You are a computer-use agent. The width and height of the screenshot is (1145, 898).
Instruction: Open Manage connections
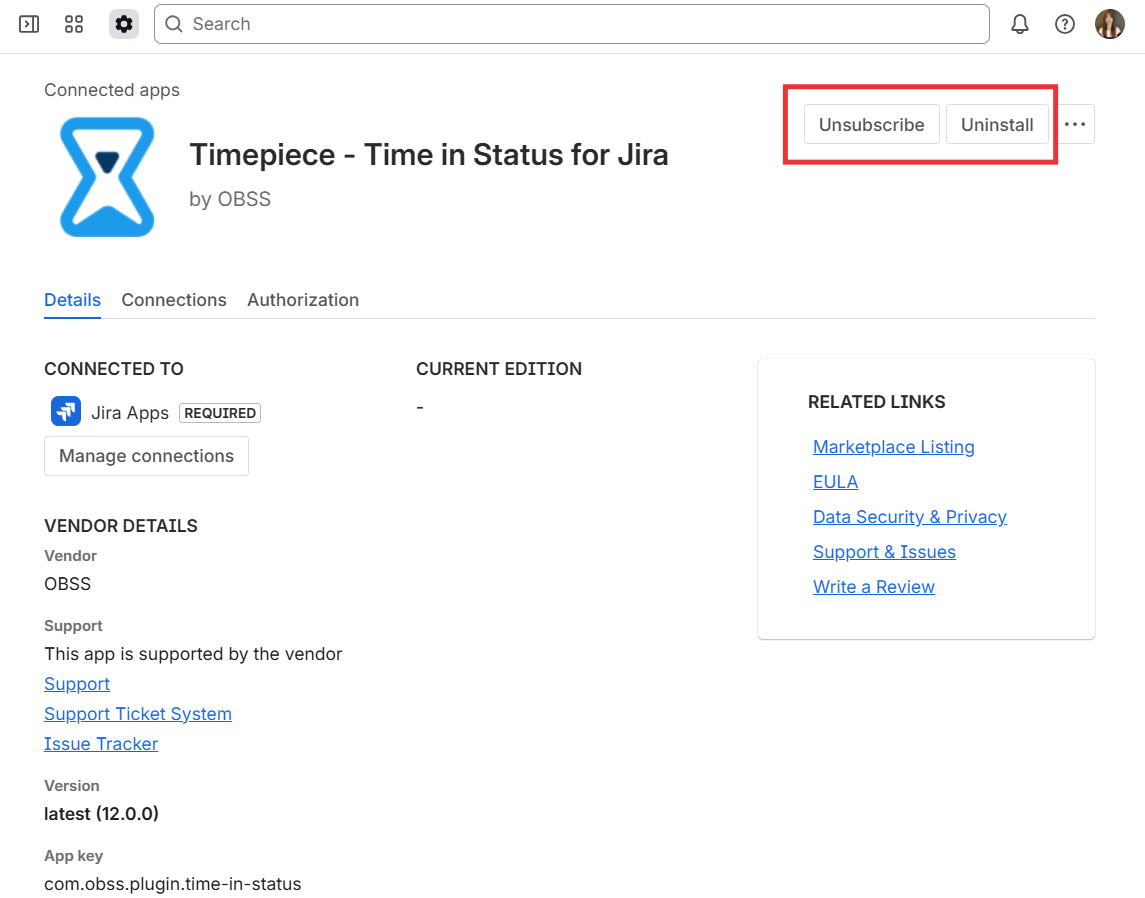[x=146, y=455]
